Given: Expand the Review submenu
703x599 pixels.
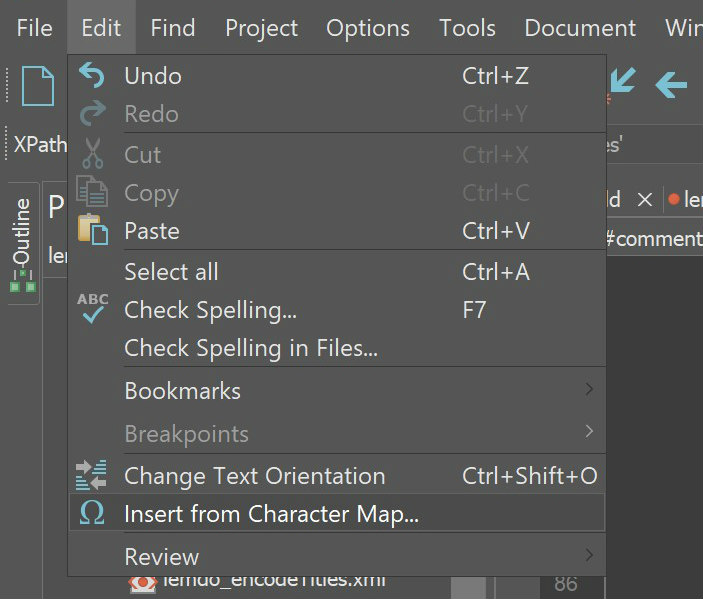Looking at the screenshot, I should point(337,556).
